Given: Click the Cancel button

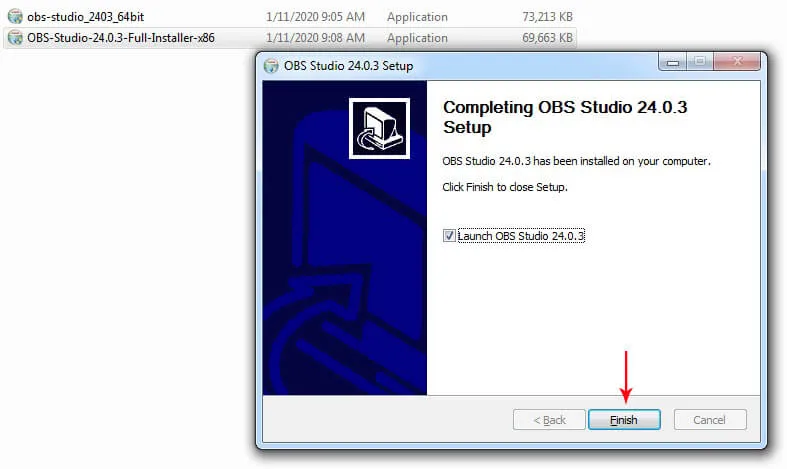Looking at the screenshot, I should coord(710,420).
